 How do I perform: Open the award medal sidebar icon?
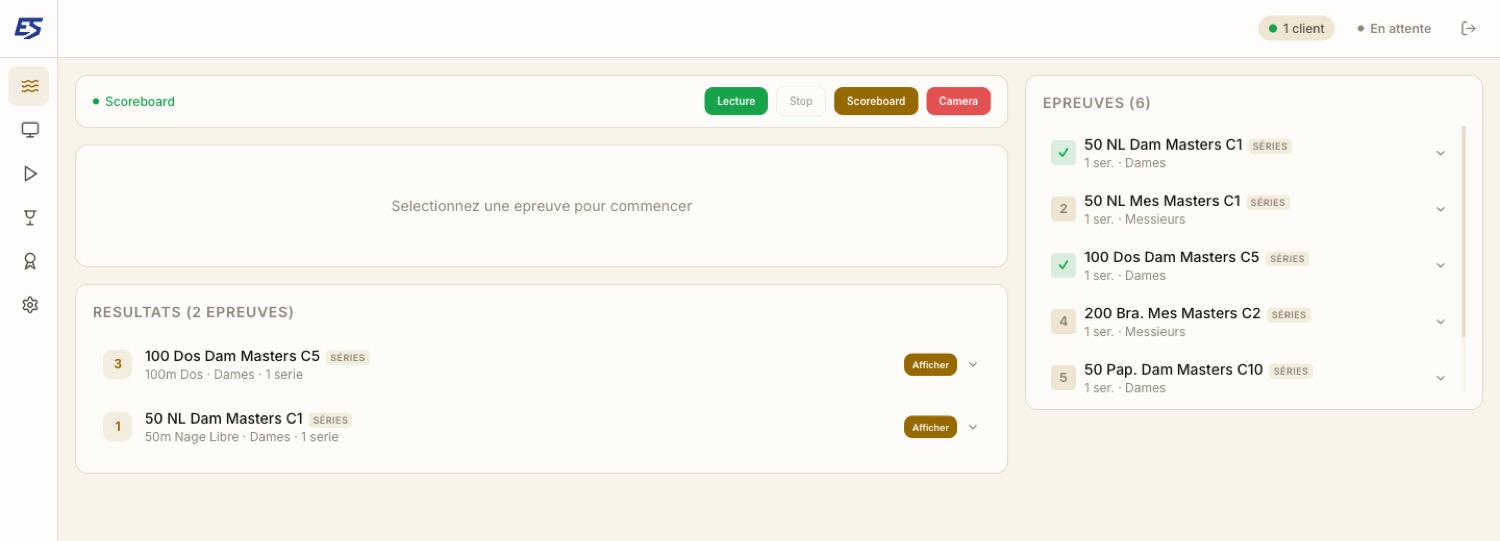(x=30, y=261)
